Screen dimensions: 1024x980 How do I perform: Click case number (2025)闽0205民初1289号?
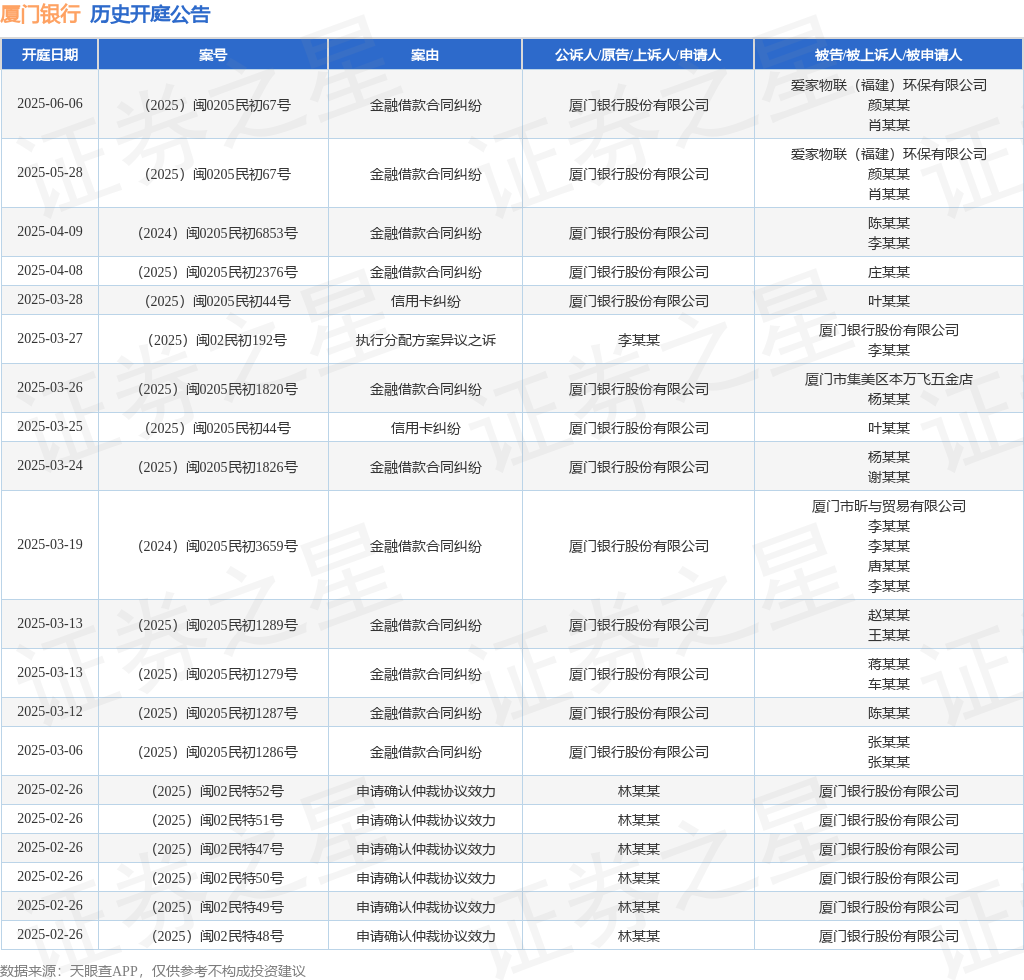coord(217,625)
